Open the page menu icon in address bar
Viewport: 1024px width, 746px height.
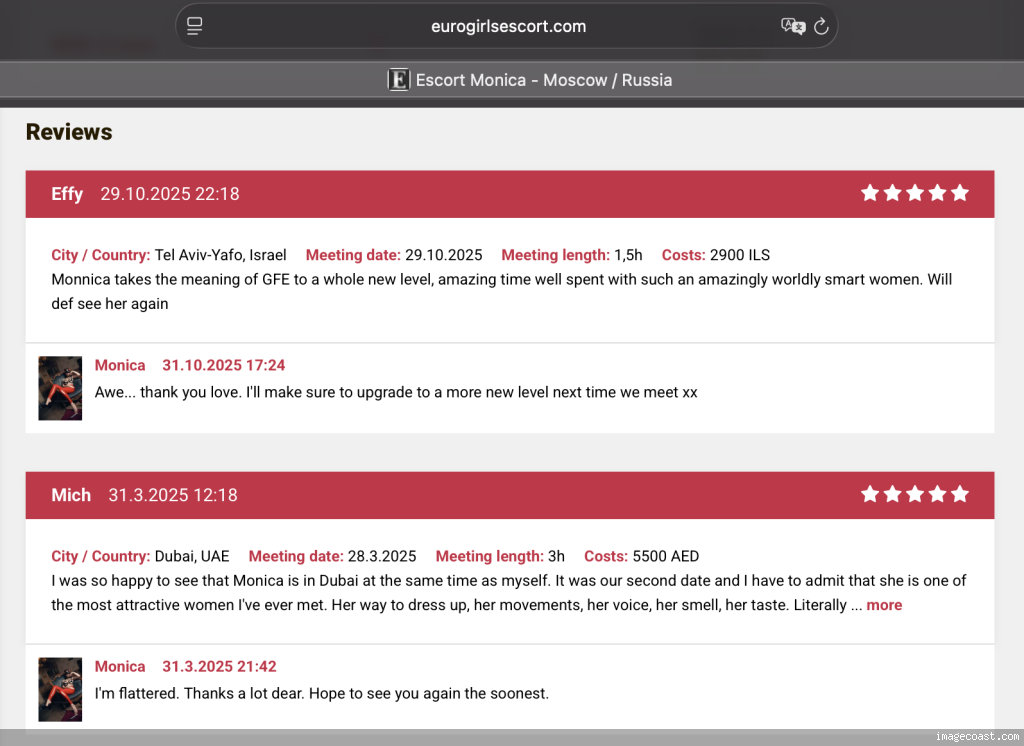pyautogui.click(x=195, y=27)
